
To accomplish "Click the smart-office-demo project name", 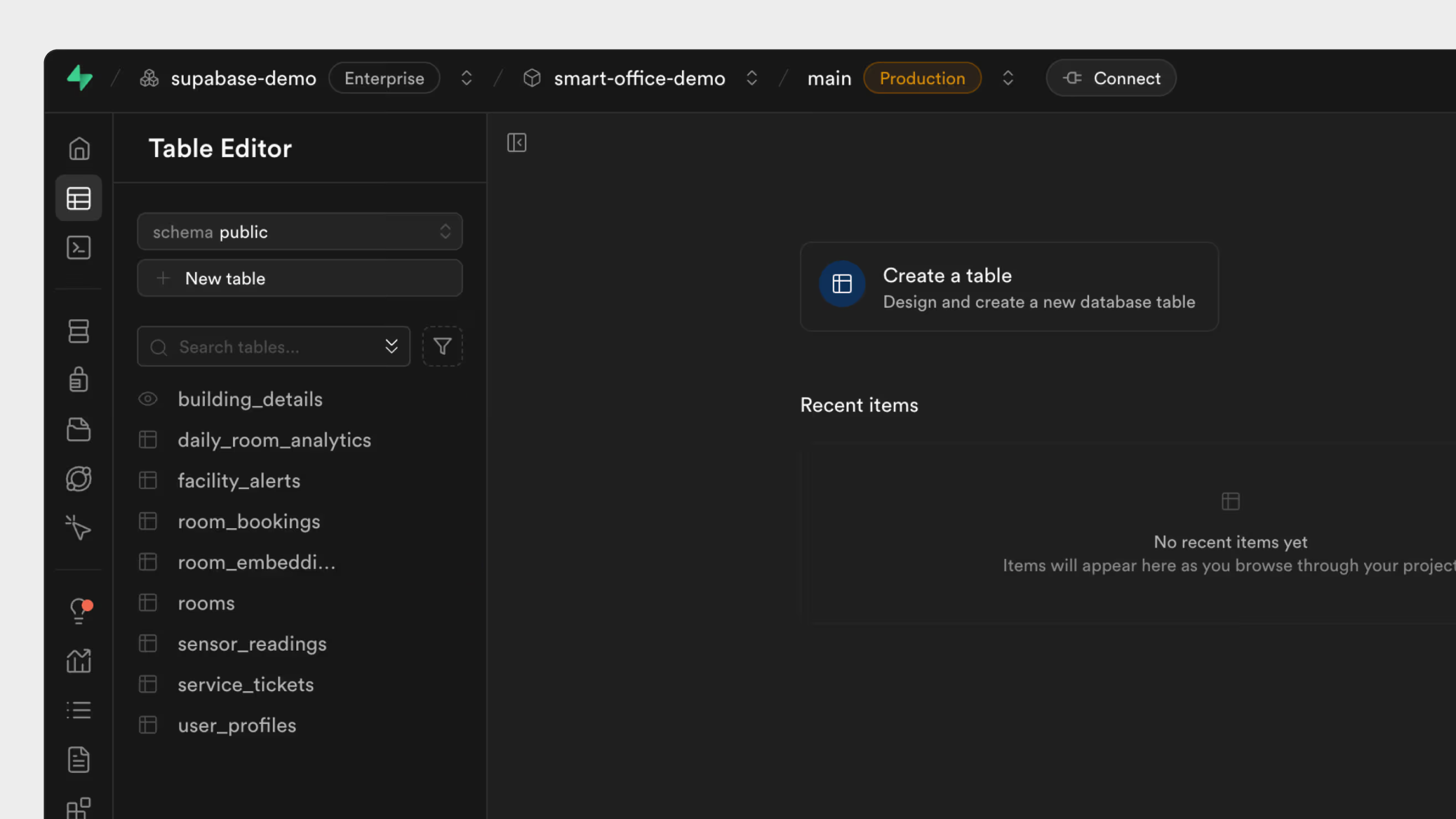I will pyautogui.click(x=639, y=78).
